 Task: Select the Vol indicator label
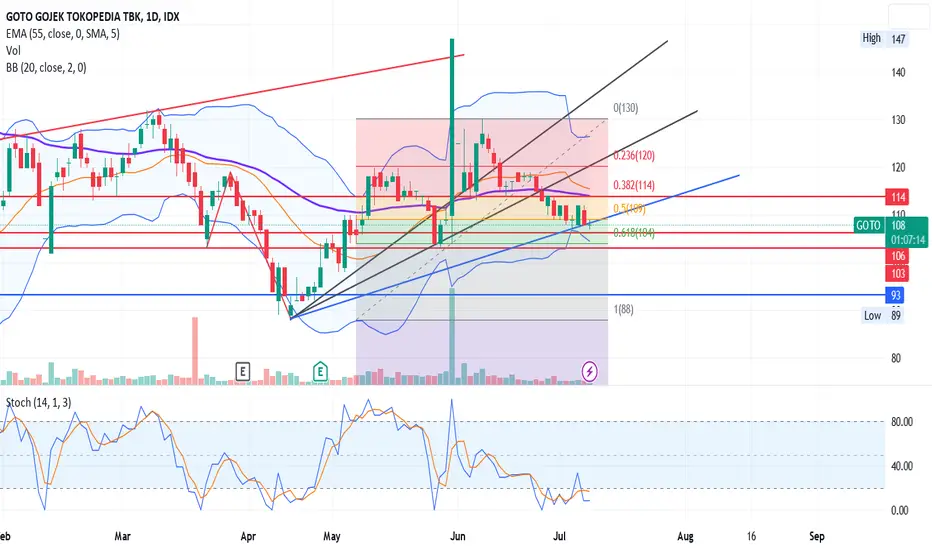(x=13, y=51)
